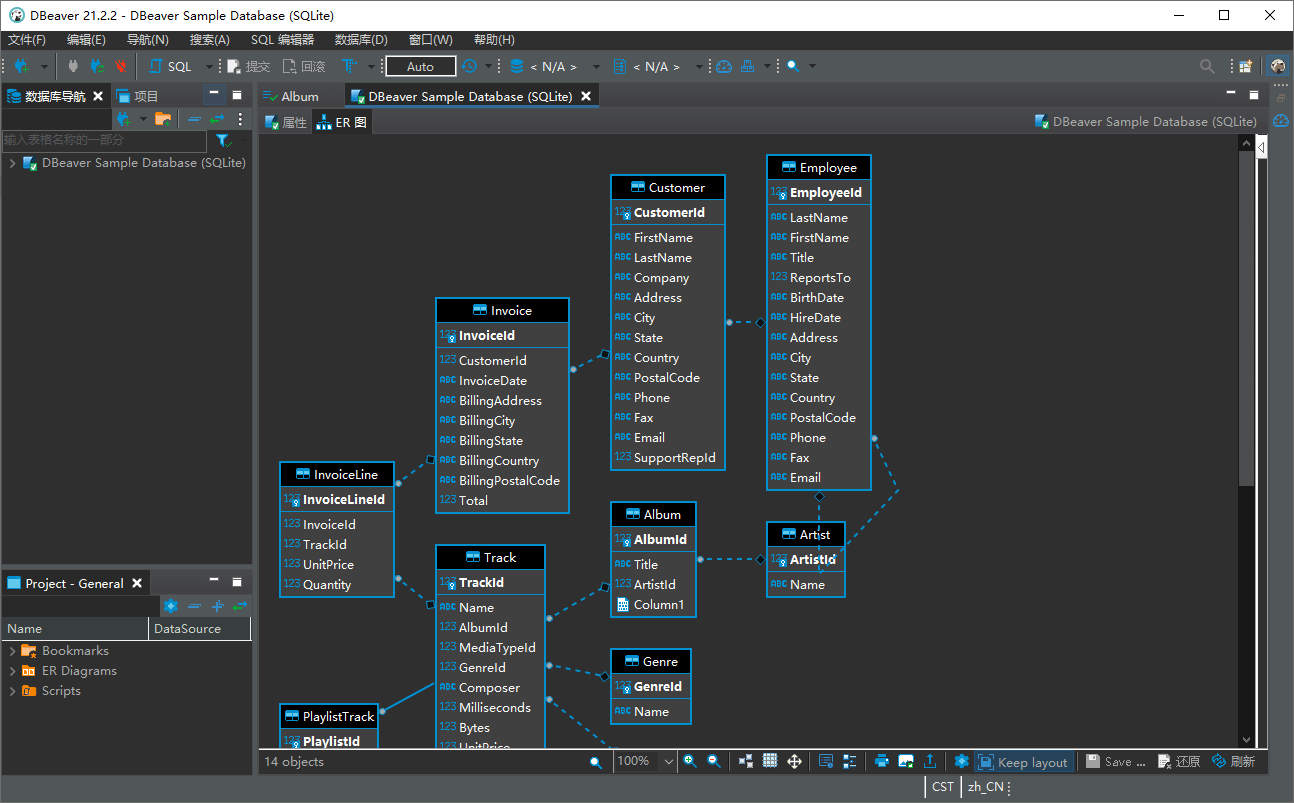The image size is (1294, 803).
Task: Select the Customer table header in diagram
Action: click(668, 187)
